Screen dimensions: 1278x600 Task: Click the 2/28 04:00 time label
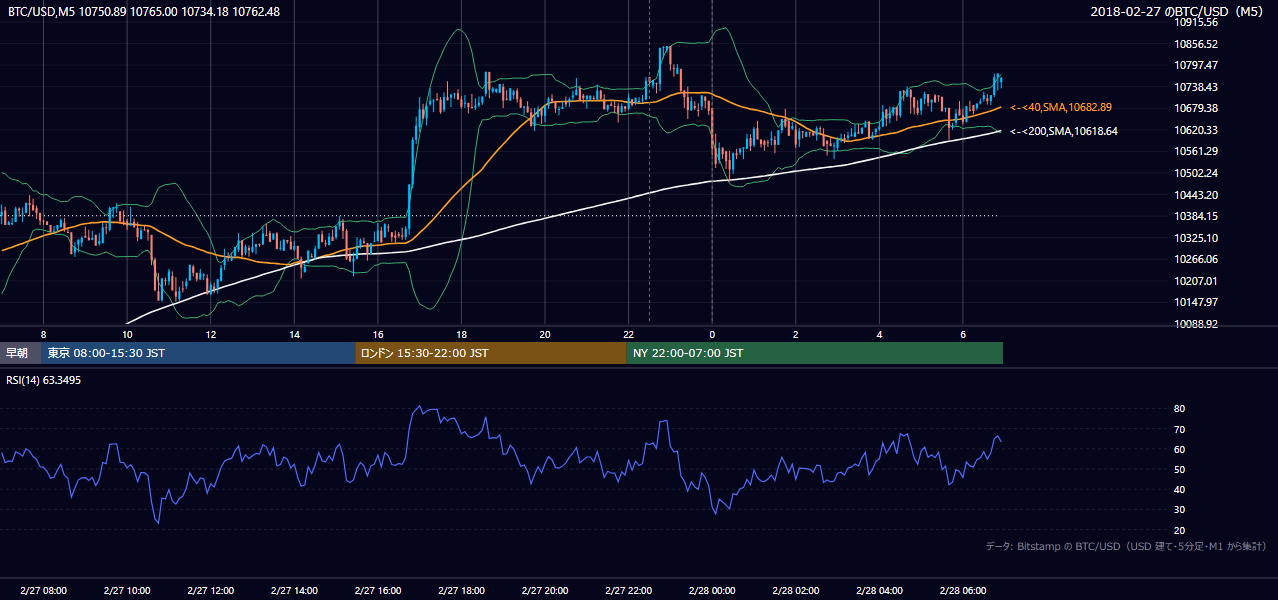click(x=880, y=591)
